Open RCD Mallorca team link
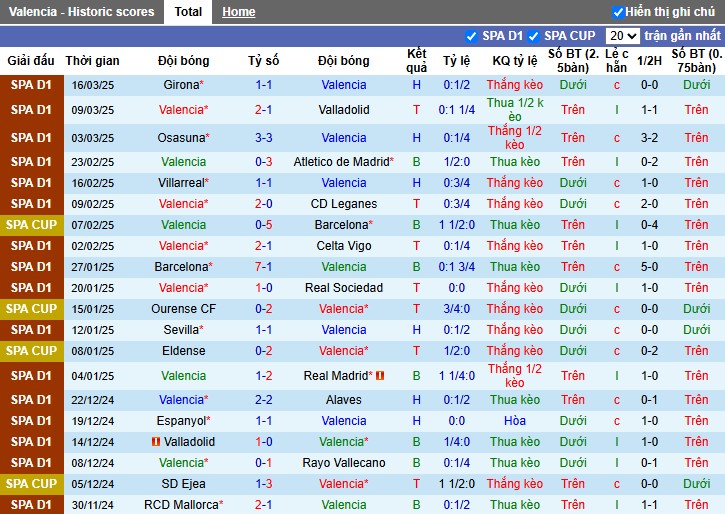 183,505
